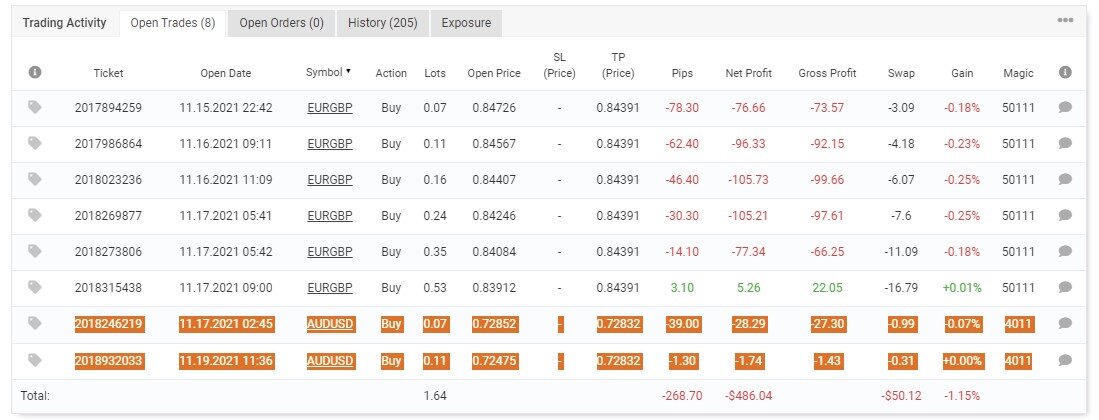Click the tag icon for ticket 2018315438

coord(35,287)
